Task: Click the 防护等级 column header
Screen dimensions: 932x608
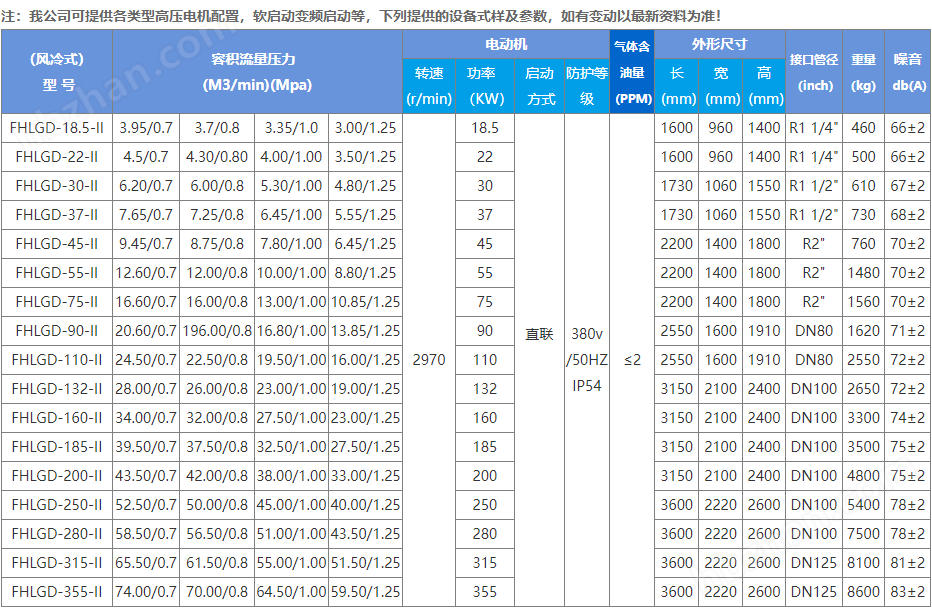Action: point(587,86)
